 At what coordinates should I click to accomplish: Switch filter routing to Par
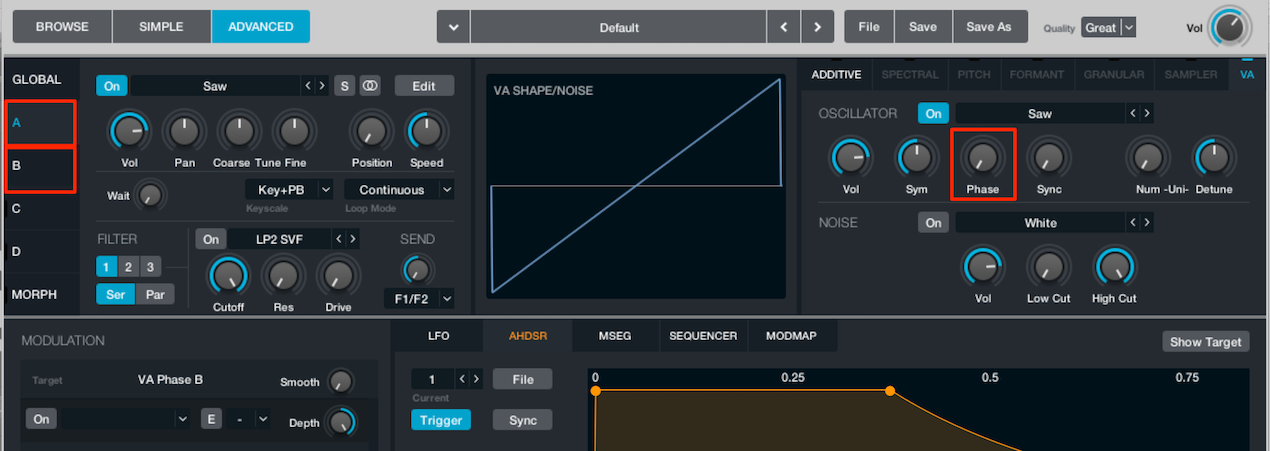155,294
